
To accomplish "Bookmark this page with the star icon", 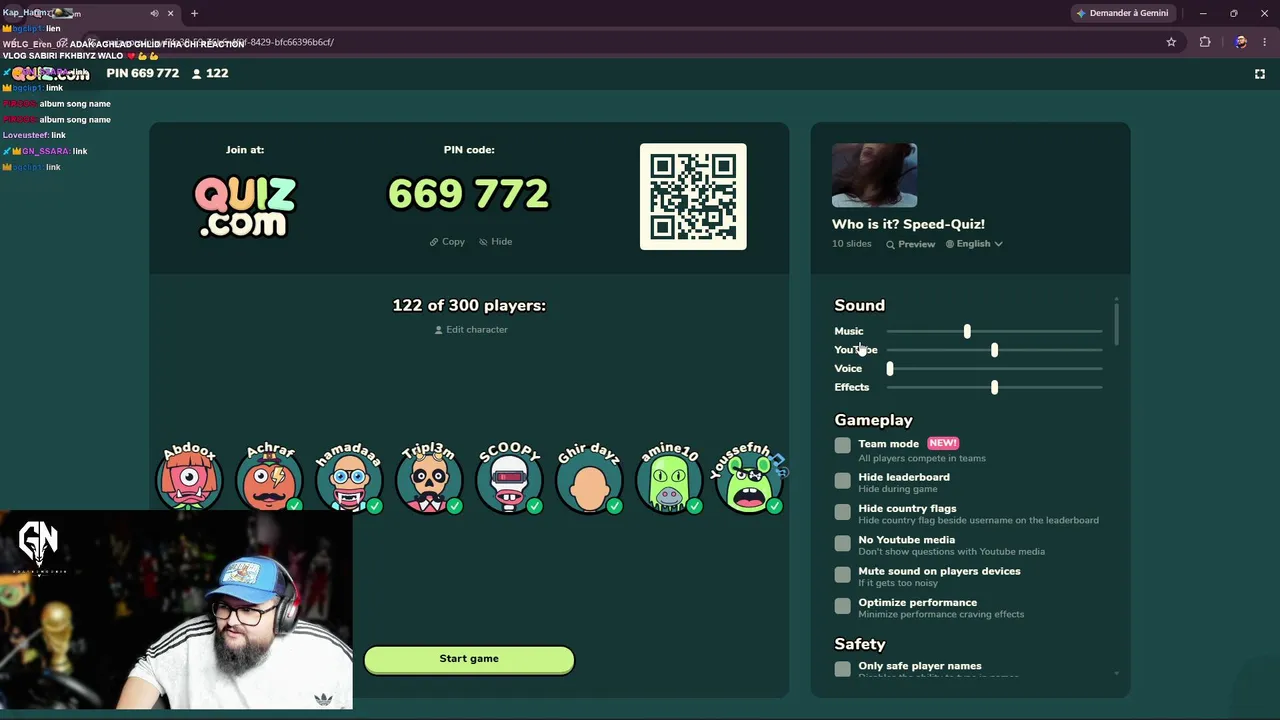I will (1171, 42).
